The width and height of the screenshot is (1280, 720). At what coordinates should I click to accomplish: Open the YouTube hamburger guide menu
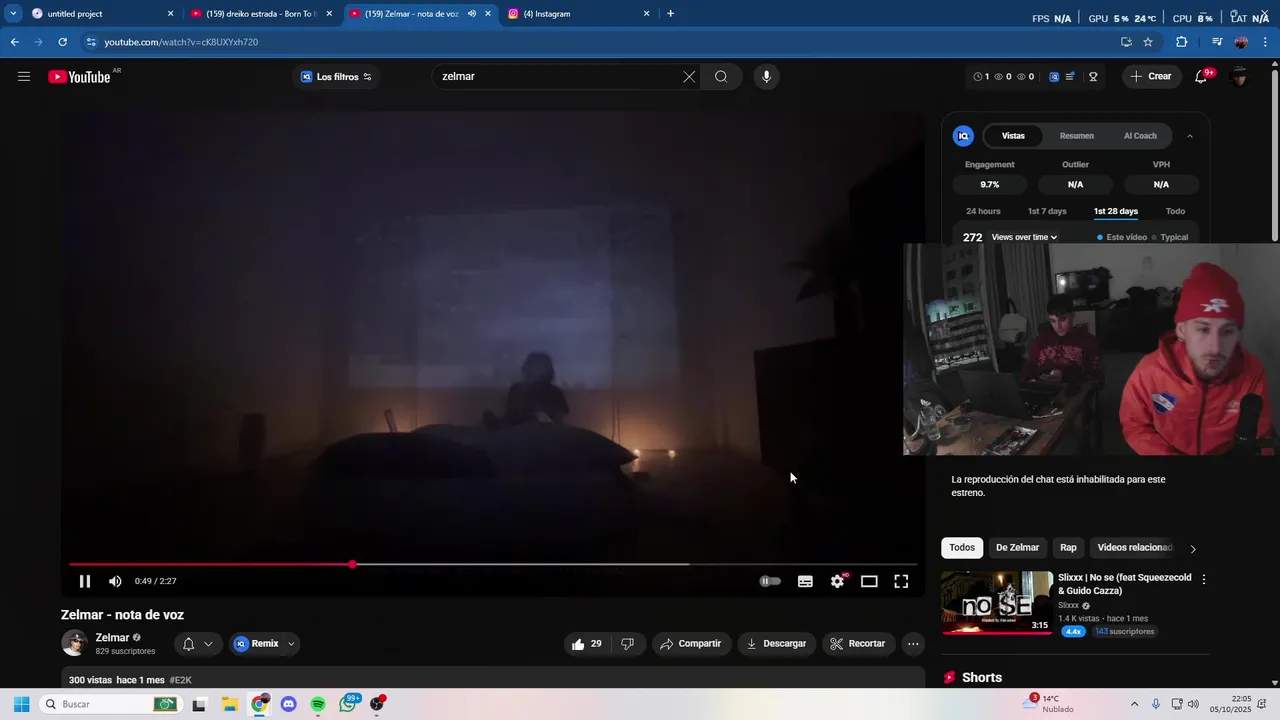(24, 77)
